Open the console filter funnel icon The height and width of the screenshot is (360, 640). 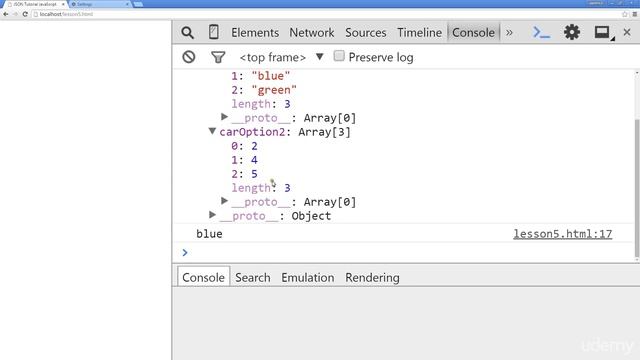point(218,57)
